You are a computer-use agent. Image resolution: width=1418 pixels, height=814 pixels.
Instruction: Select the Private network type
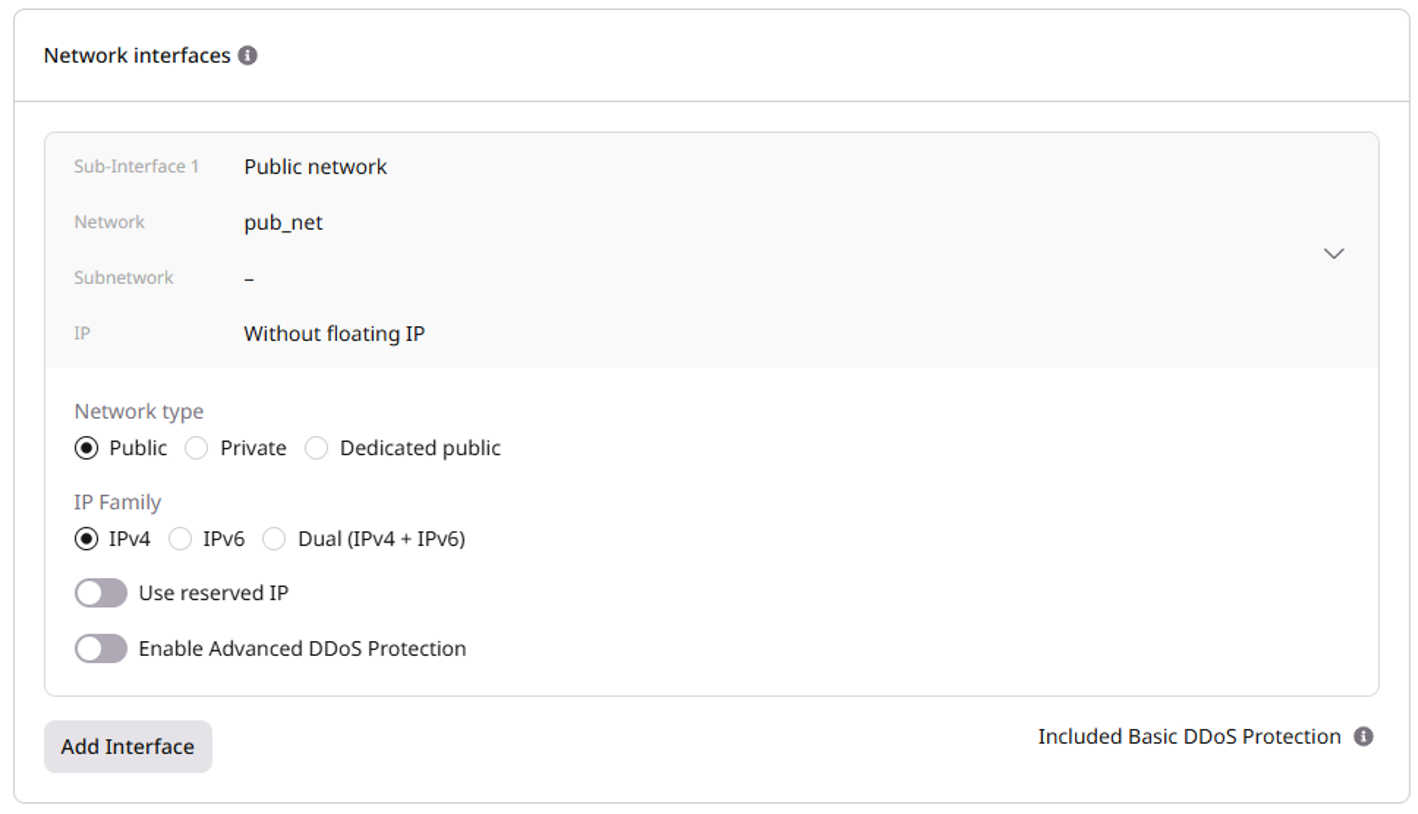pyautogui.click(x=196, y=448)
